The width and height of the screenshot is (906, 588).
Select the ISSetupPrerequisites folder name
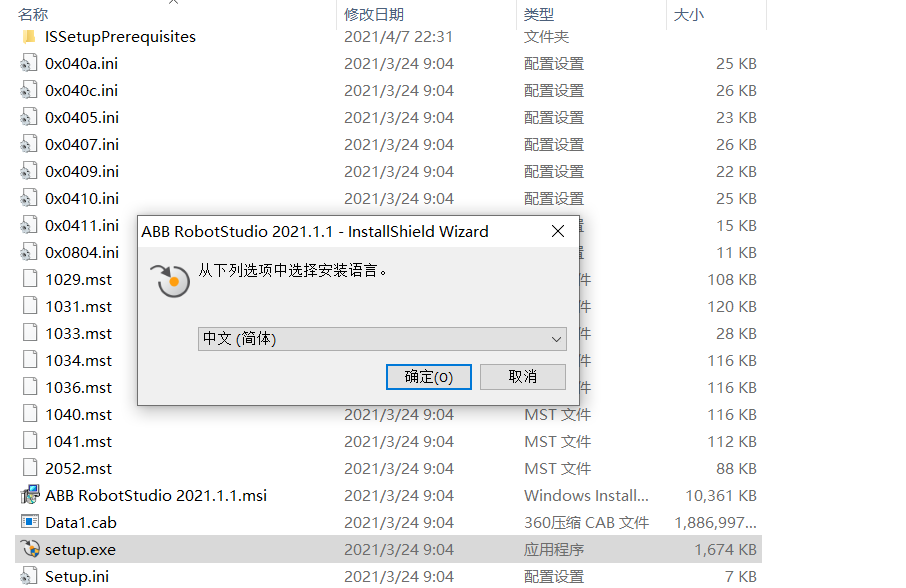[x=120, y=37]
